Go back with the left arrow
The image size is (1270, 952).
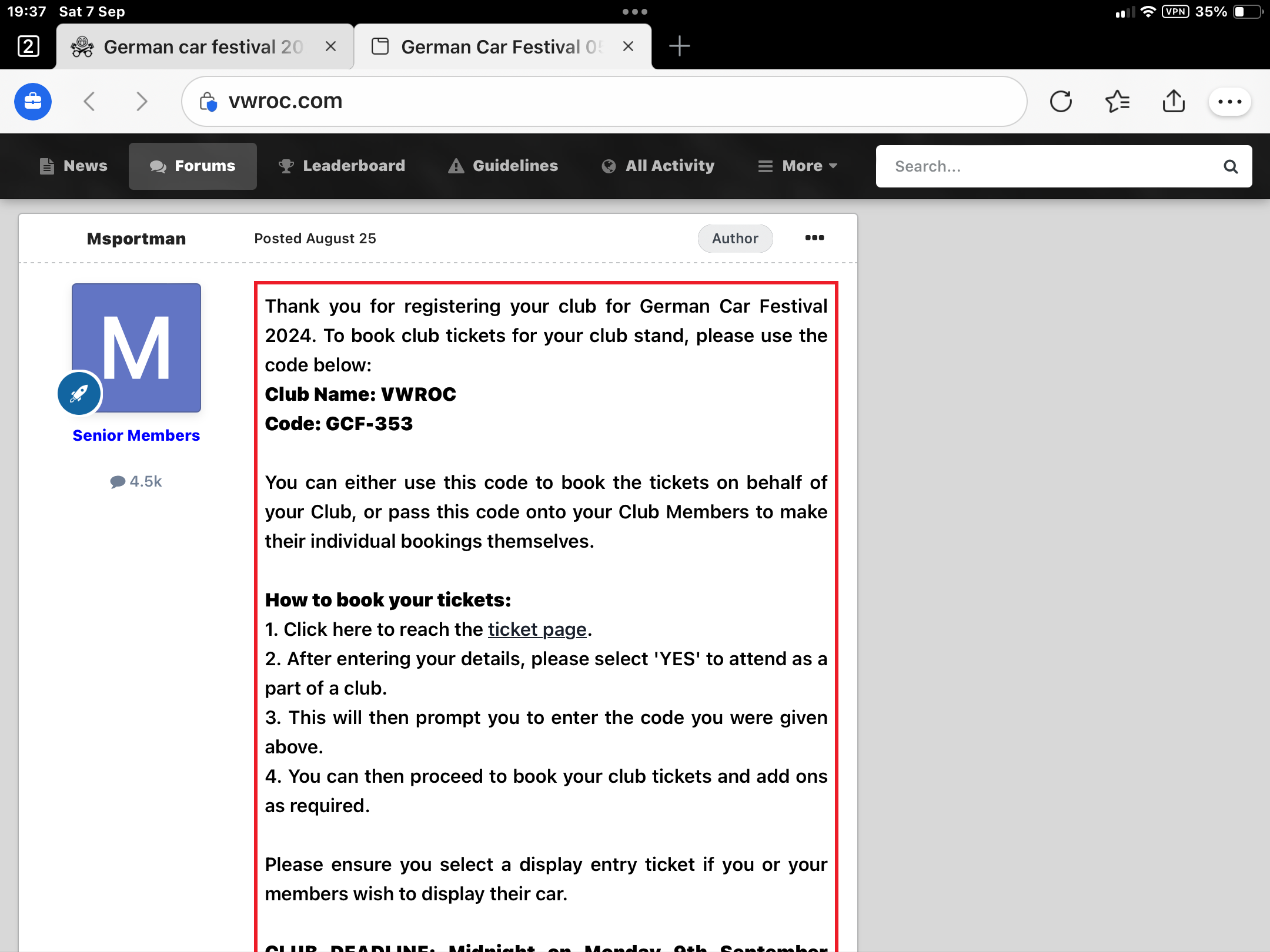click(89, 102)
